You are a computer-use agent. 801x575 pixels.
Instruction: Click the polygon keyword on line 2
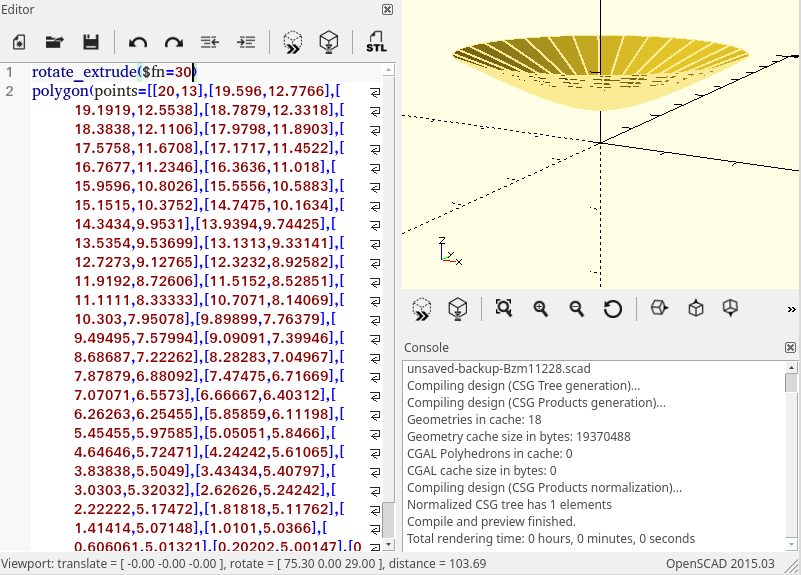(60, 91)
